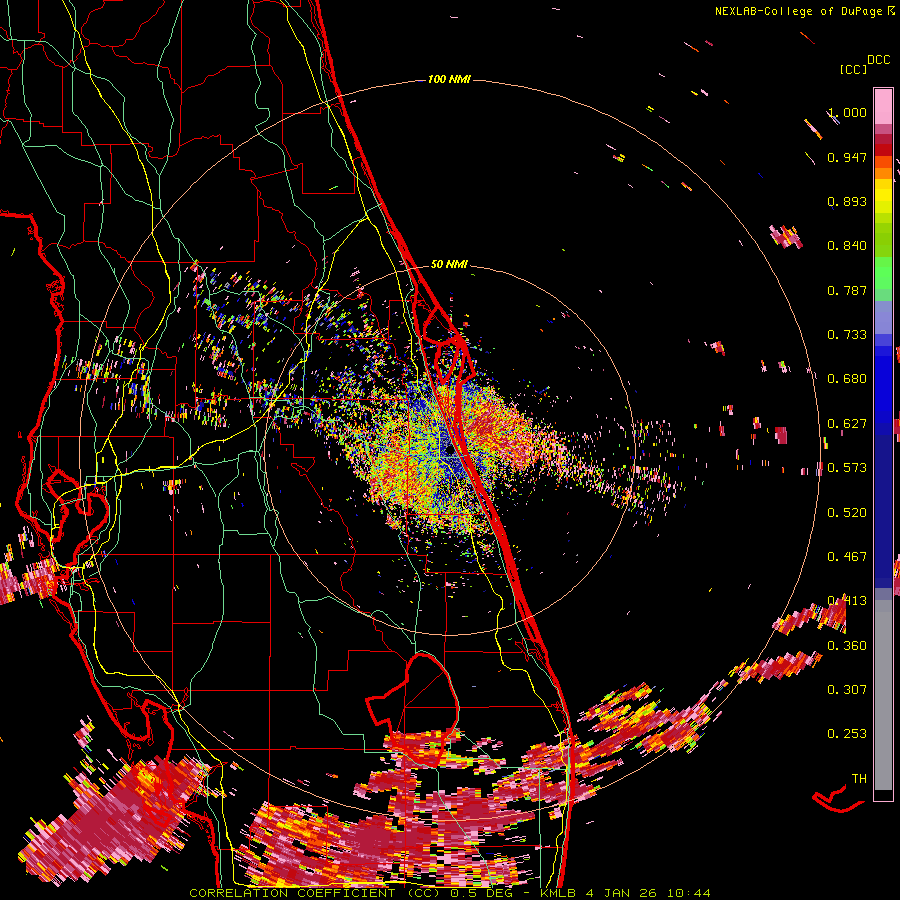Select the 1.000 scale value
The width and height of the screenshot is (900, 900).
[847, 112]
